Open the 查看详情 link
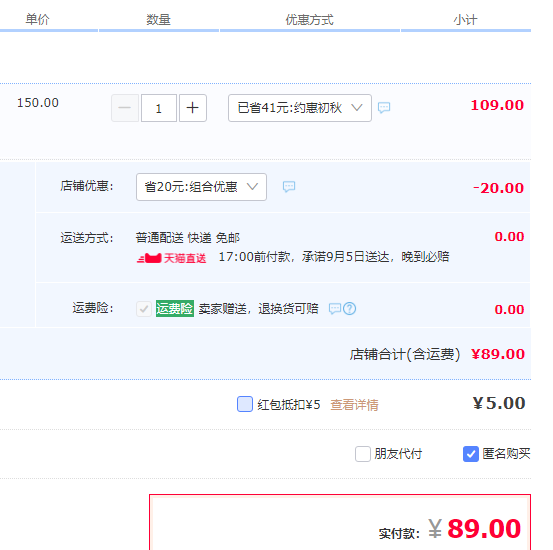This screenshot has height=550, width=553. pos(354,405)
